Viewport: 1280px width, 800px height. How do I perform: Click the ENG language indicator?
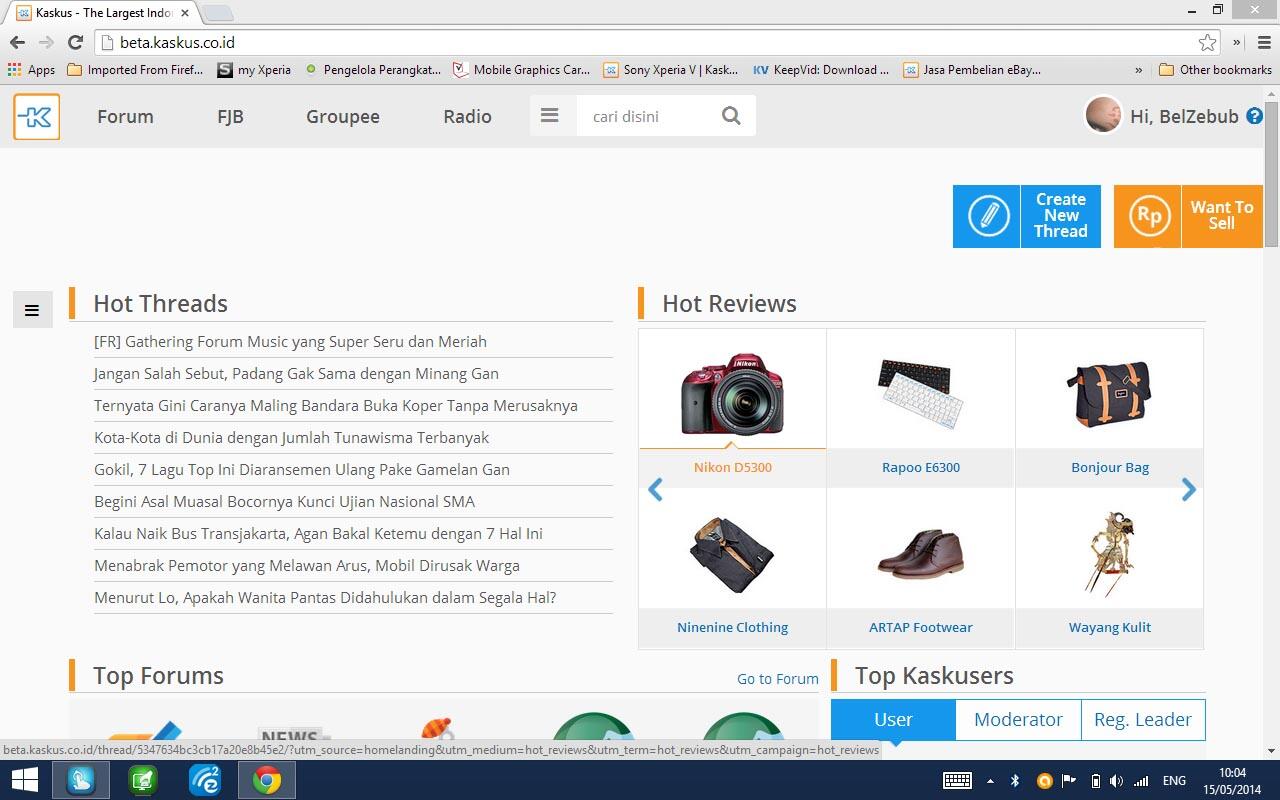point(1174,781)
